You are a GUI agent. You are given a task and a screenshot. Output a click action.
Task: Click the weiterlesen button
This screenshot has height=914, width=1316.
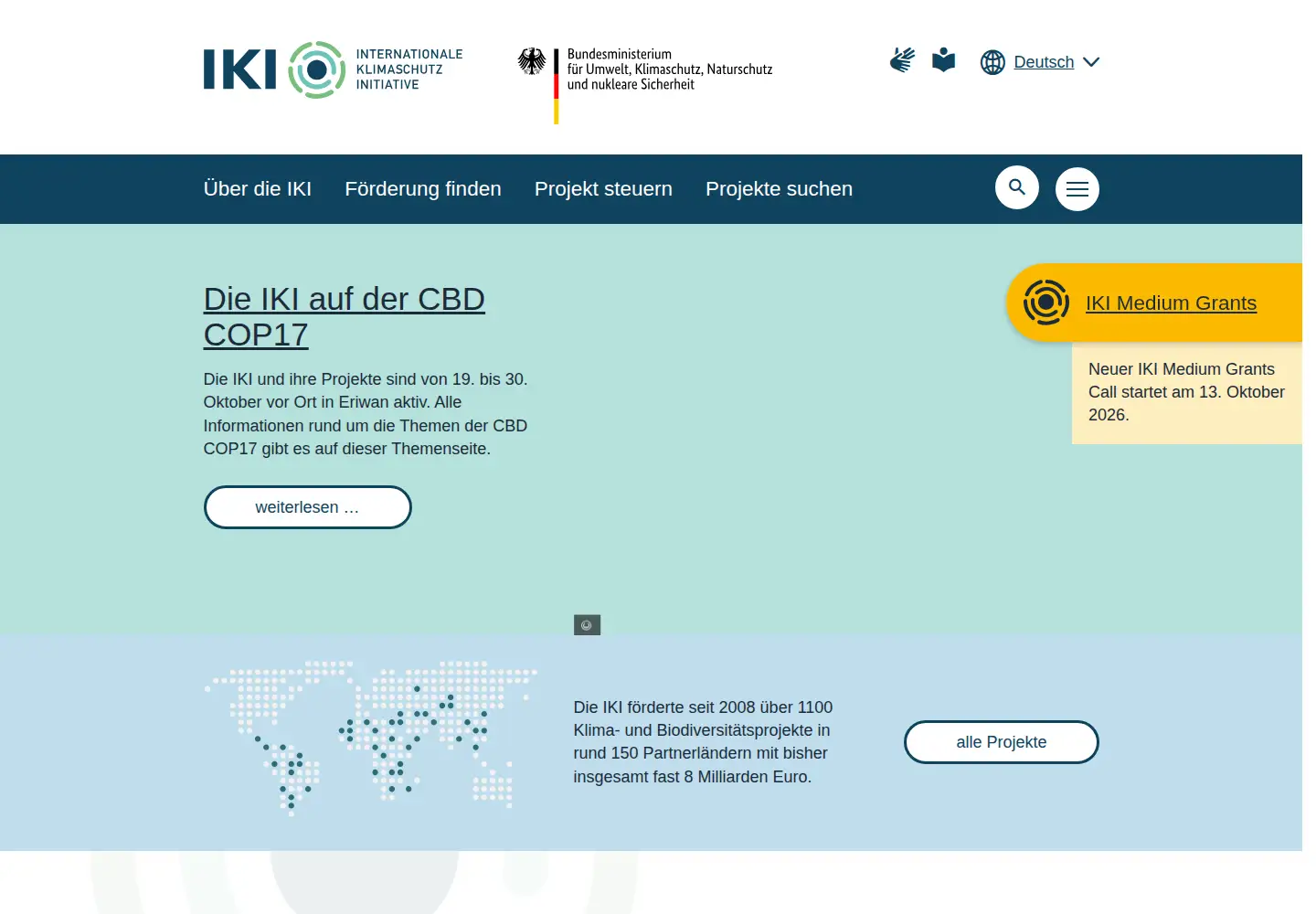click(x=307, y=507)
